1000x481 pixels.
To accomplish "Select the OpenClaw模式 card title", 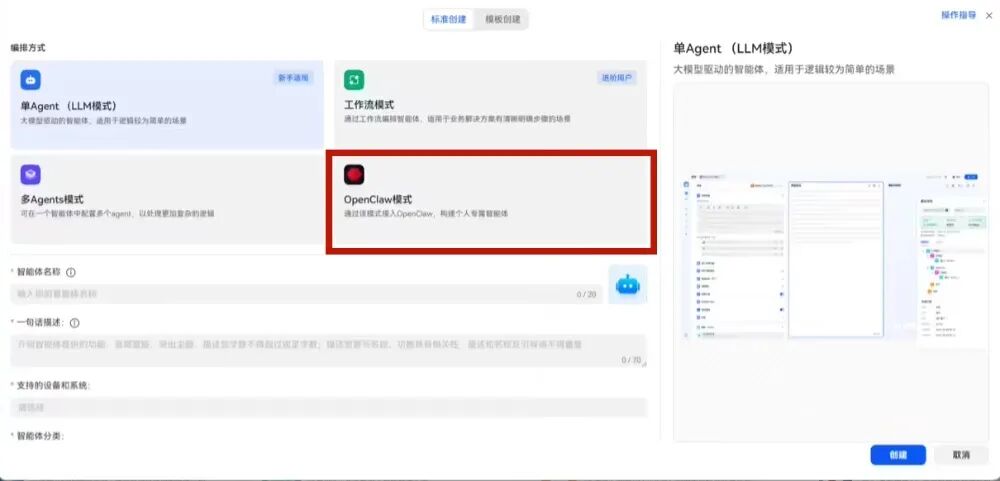I will click(378, 200).
